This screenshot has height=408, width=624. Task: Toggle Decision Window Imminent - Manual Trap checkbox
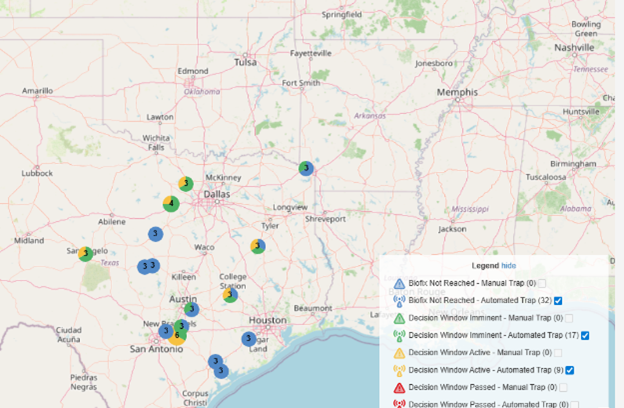pos(569,318)
